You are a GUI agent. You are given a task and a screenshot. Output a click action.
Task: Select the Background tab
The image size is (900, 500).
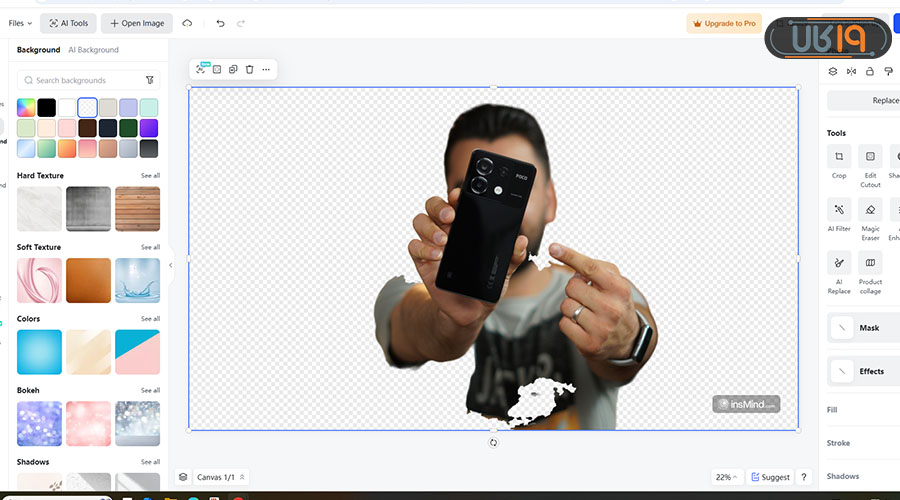tap(38, 50)
